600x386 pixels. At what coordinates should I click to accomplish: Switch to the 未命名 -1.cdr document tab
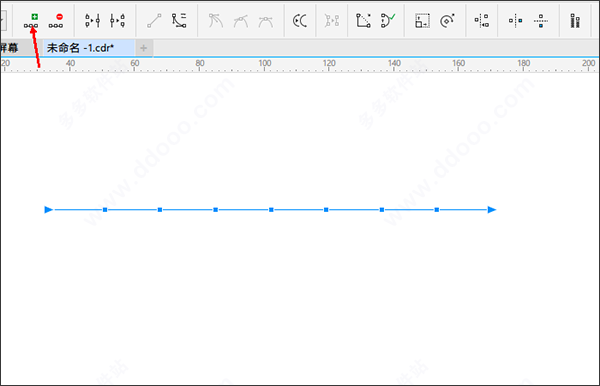coord(81,48)
